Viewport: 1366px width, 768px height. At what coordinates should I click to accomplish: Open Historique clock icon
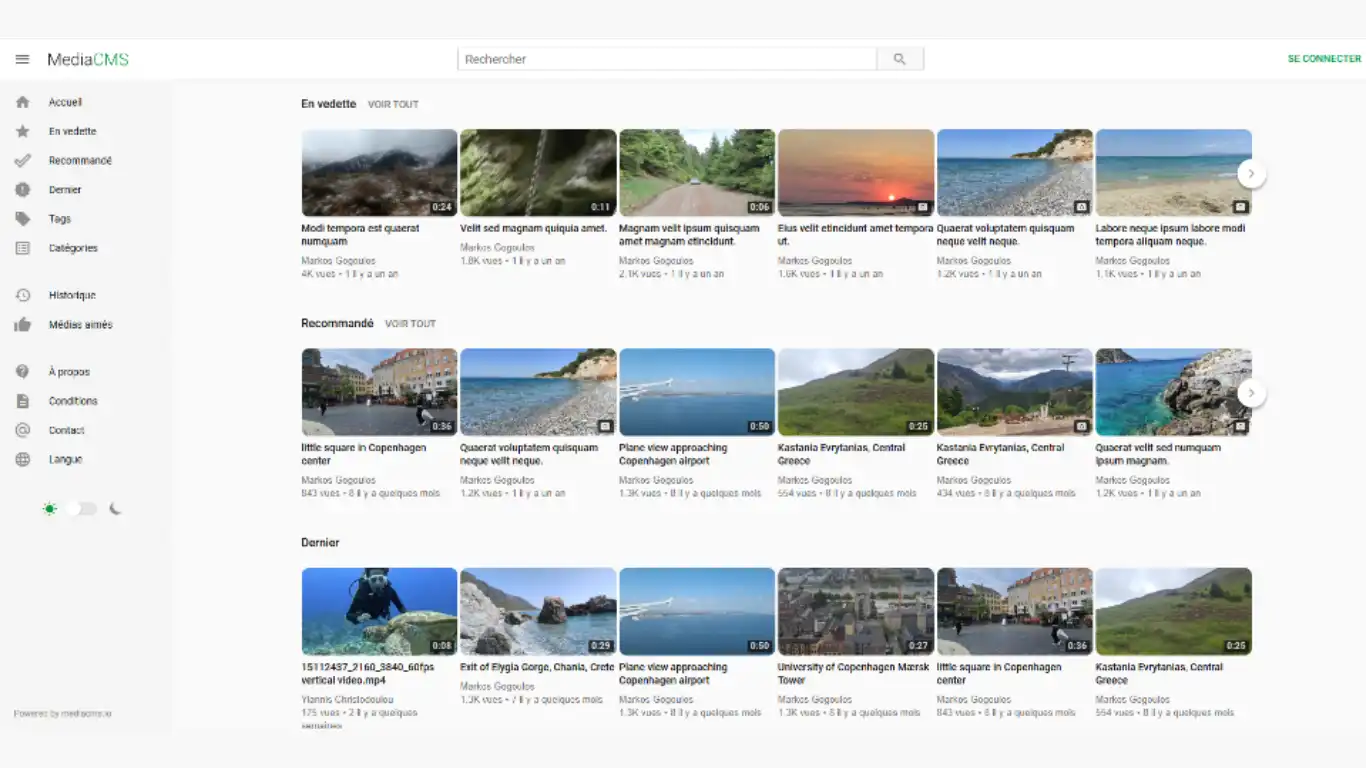click(x=23, y=295)
